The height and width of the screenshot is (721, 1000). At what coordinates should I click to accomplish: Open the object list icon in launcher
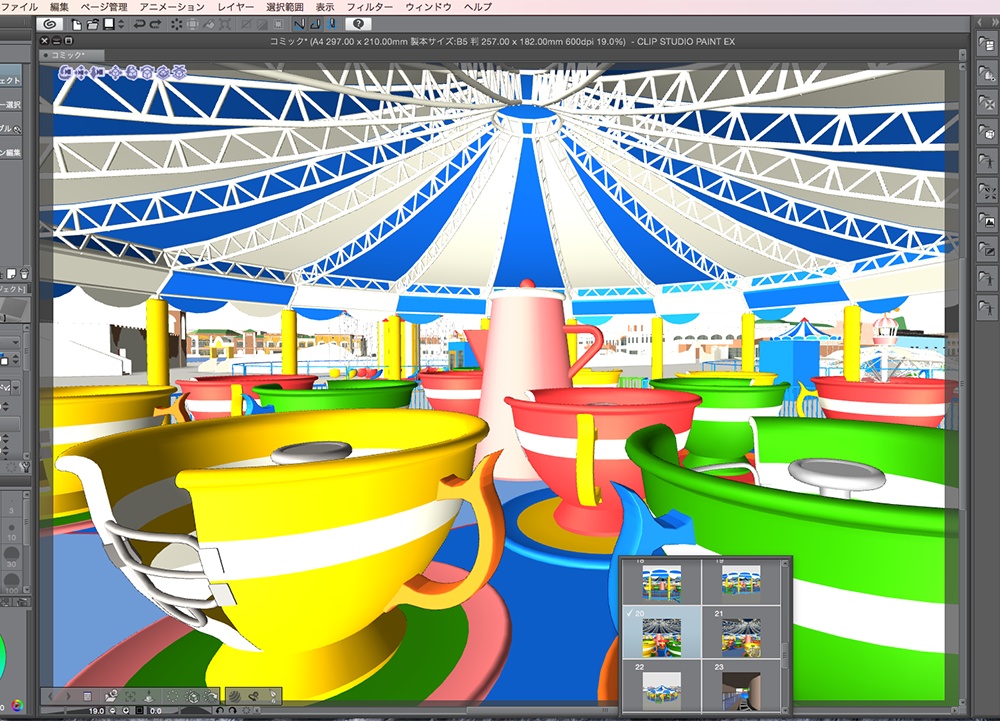tap(87, 696)
